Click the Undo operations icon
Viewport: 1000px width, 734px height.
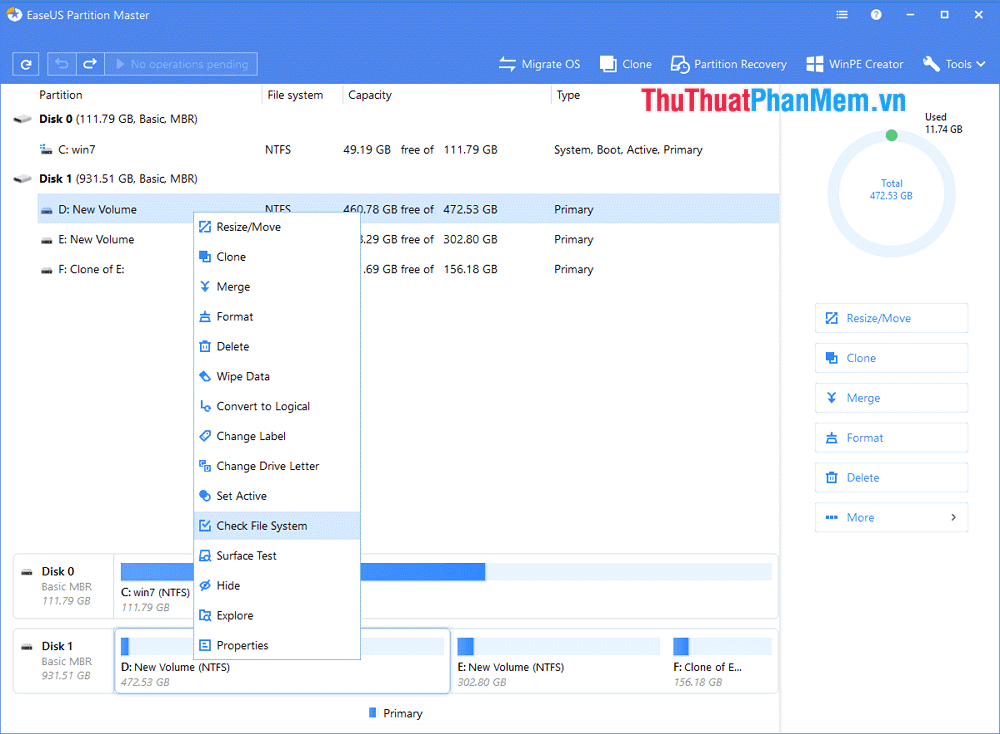(x=60, y=63)
